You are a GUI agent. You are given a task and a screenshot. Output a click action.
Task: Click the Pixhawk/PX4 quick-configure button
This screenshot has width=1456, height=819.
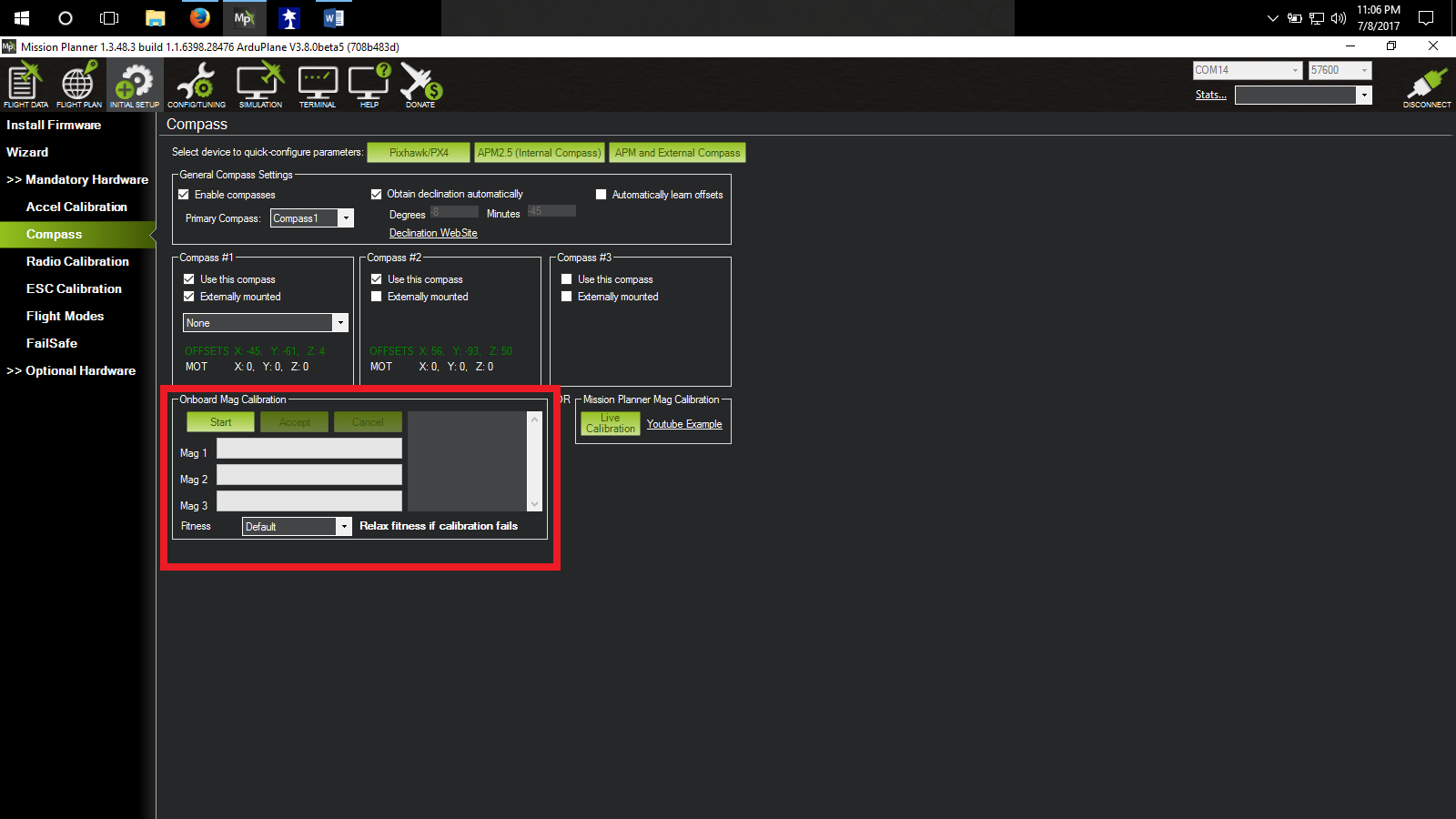(x=419, y=153)
